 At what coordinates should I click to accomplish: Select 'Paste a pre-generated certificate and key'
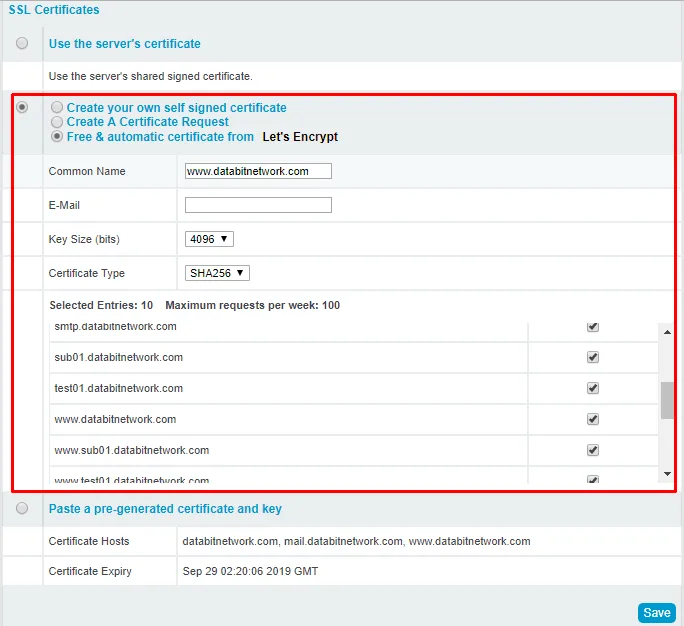22,508
